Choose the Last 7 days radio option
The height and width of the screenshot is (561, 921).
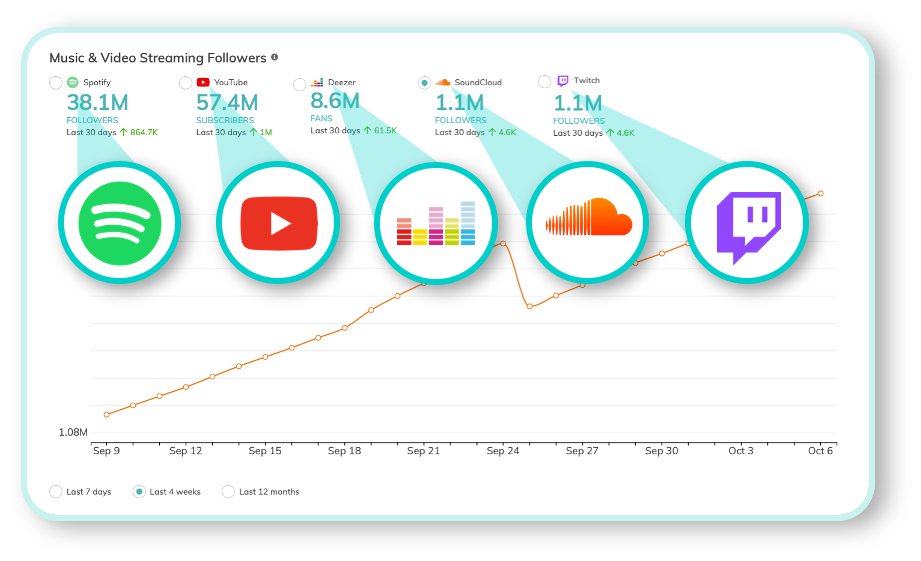tap(56, 492)
